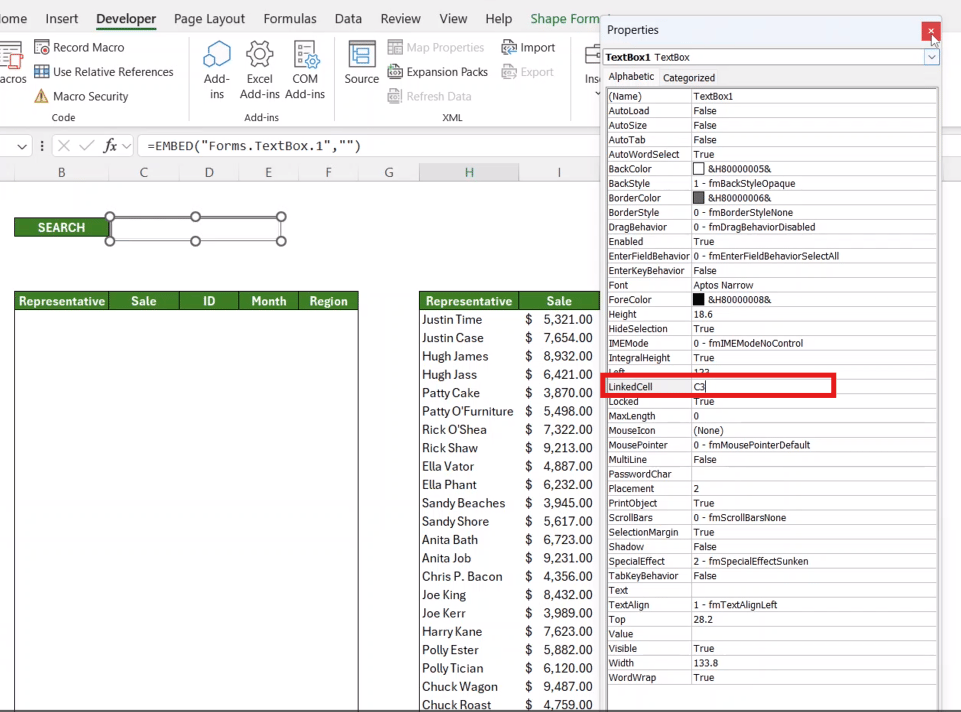Select the WordWrap True value
Image resolution: width=961 pixels, height=712 pixels.
pos(704,678)
